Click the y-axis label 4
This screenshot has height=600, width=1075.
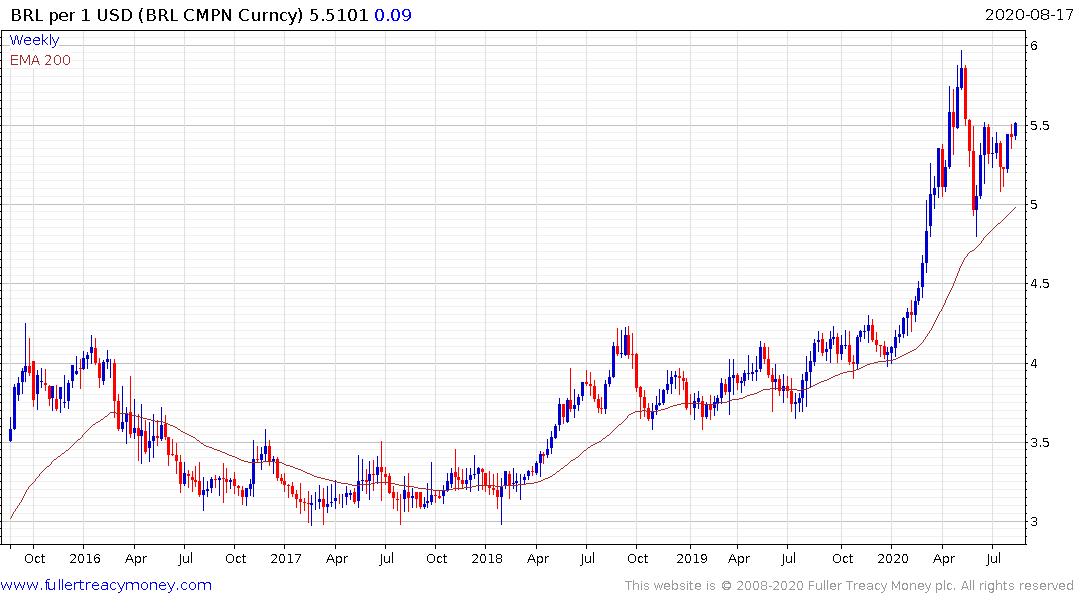tap(1034, 363)
